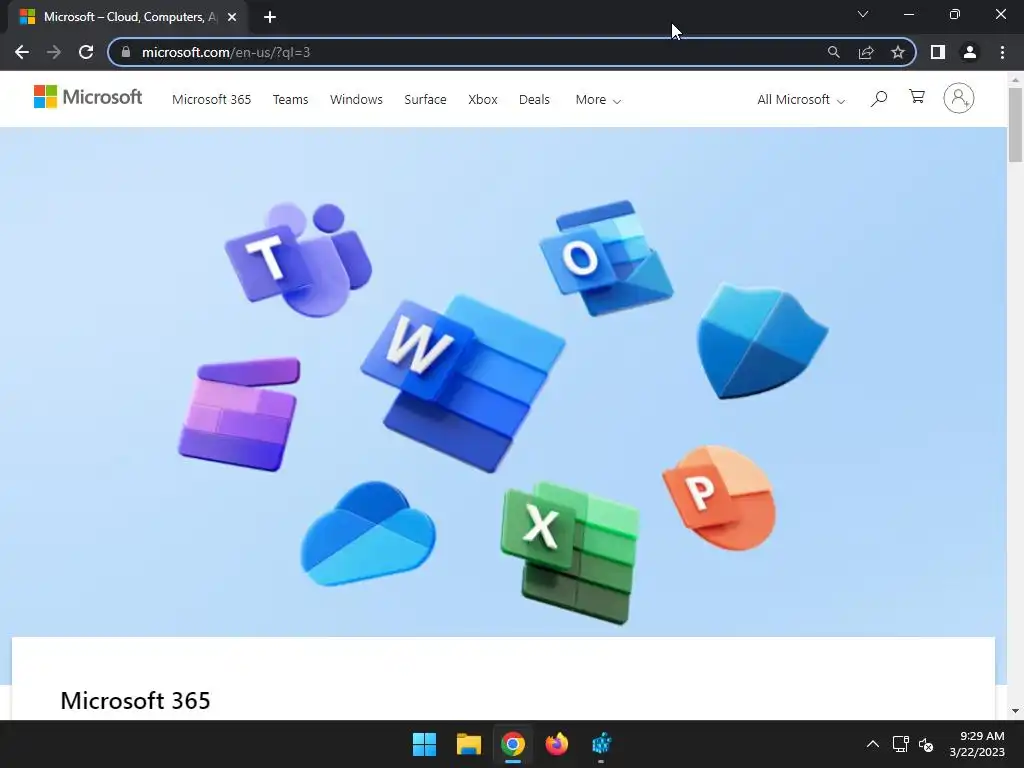The width and height of the screenshot is (1024, 768).
Task: Expand the More navigation dropdown
Action: point(598,100)
